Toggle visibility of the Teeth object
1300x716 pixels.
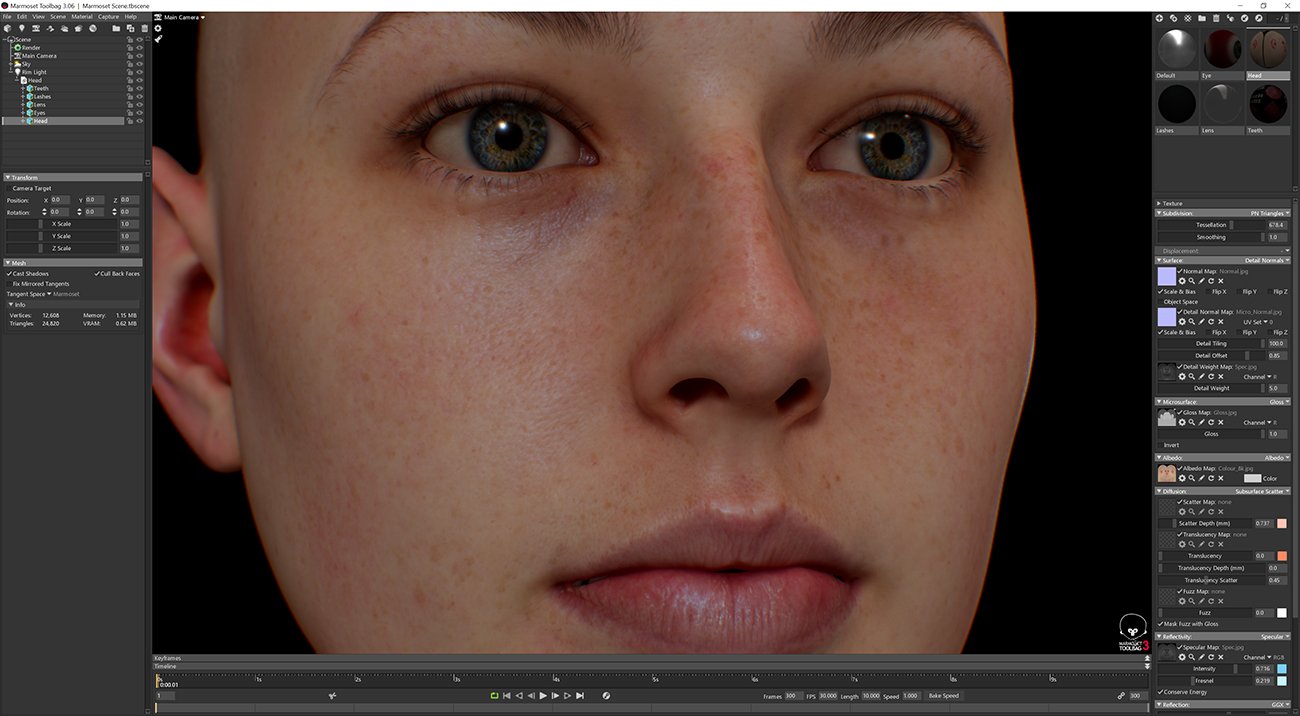(140, 89)
